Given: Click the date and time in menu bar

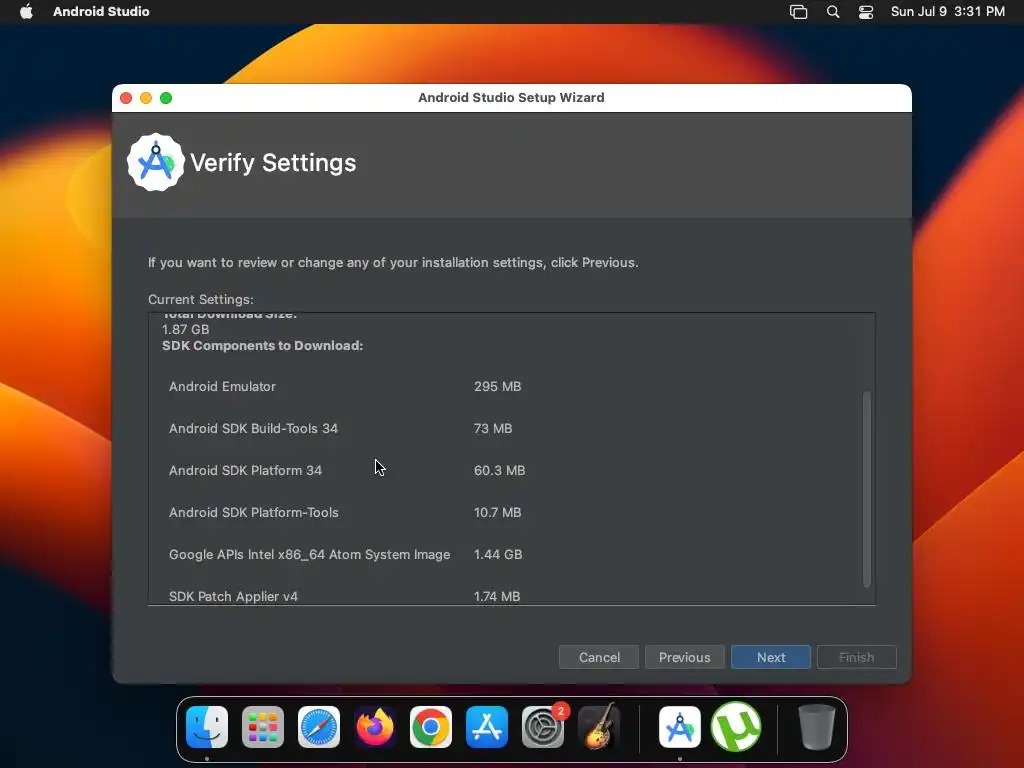Looking at the screenshot, I should [948, 11].
